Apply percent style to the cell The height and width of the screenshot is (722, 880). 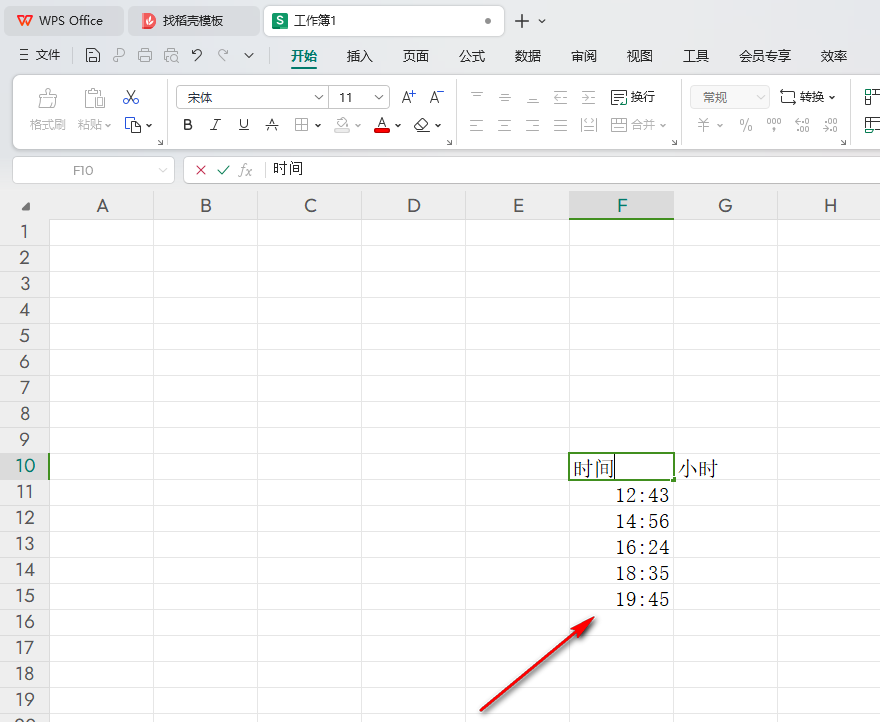(x=744, y=124)
